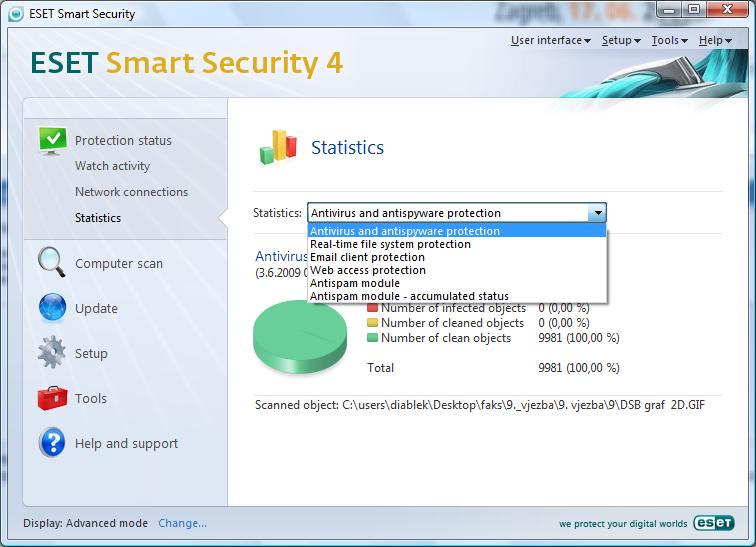Click the Change... display mode link
The height and width of the screenshot is (547, 756).
click(182, 523)
